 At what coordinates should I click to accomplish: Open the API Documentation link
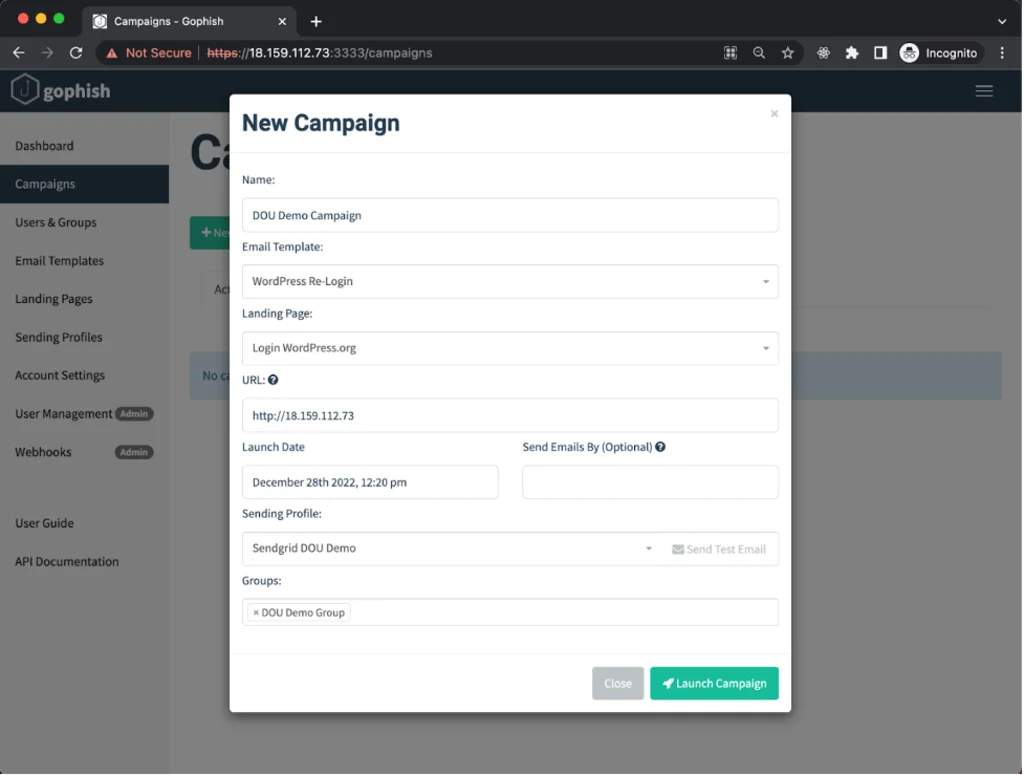[x=67, y=561]
